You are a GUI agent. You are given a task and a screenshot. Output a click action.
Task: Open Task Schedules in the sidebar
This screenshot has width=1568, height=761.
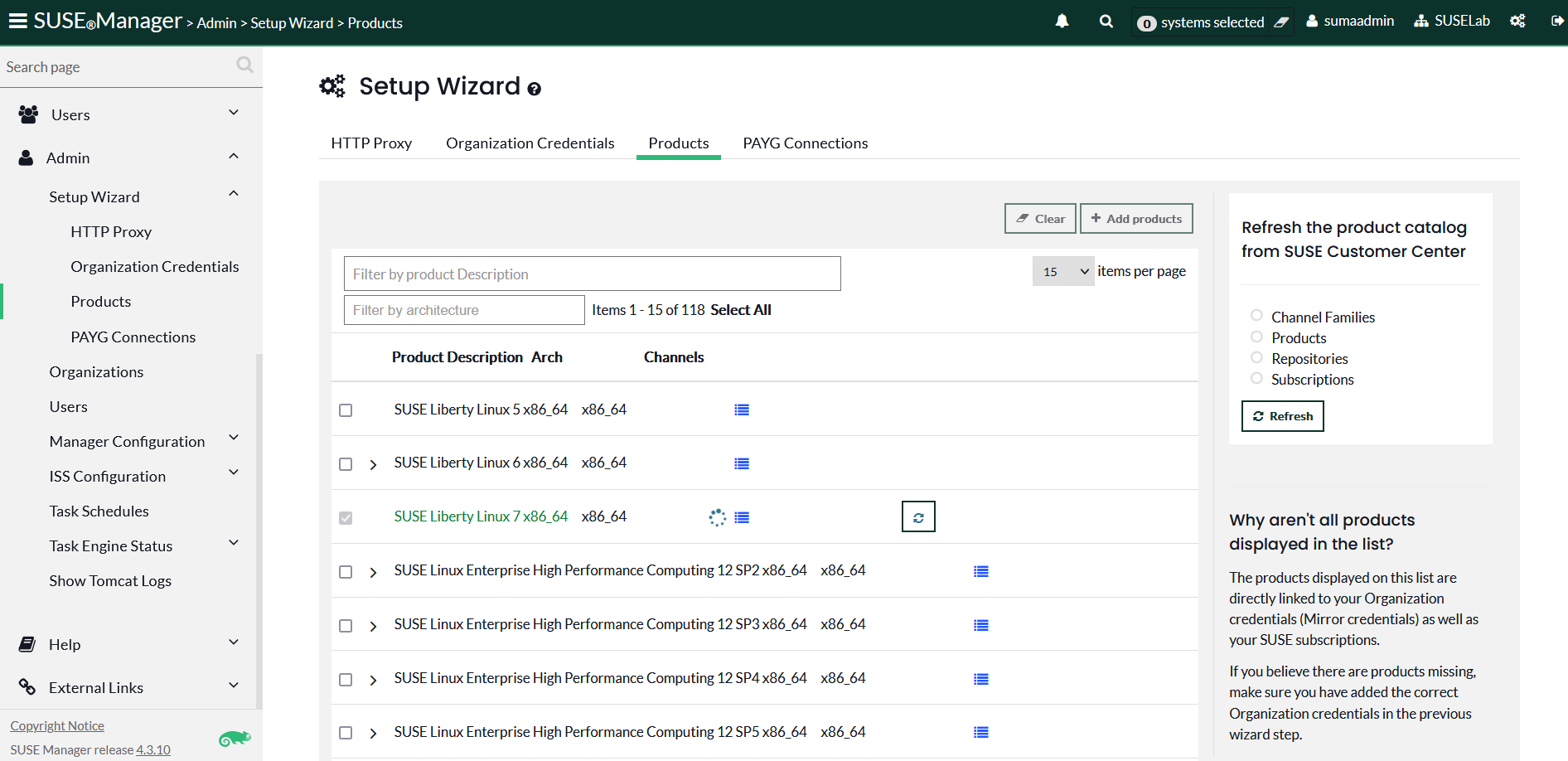(x=99, y=511)
